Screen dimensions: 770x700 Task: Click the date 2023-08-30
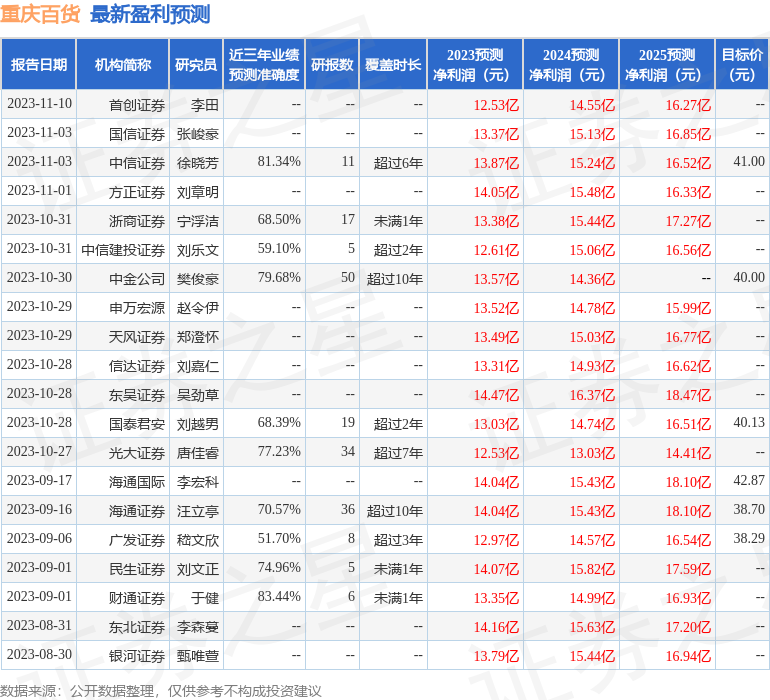click(x=39, y=654)
